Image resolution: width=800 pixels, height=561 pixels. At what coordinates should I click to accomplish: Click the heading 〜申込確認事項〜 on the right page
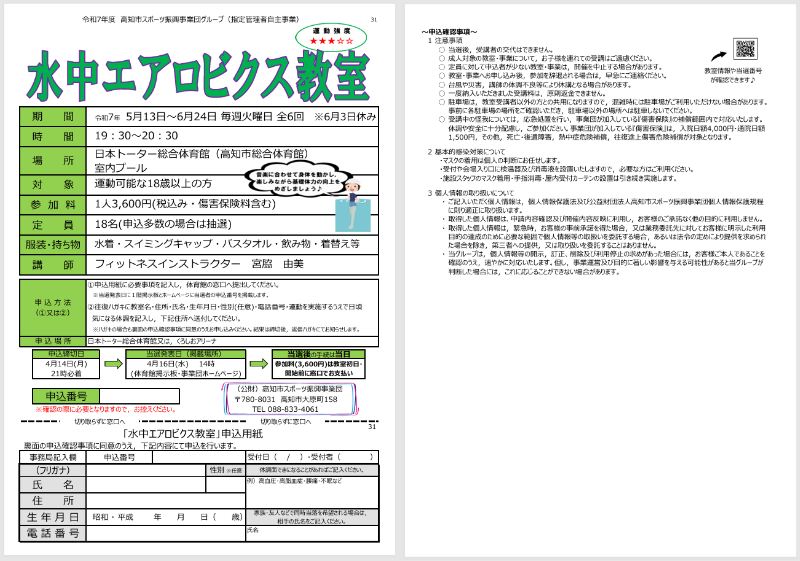(449, 32)
